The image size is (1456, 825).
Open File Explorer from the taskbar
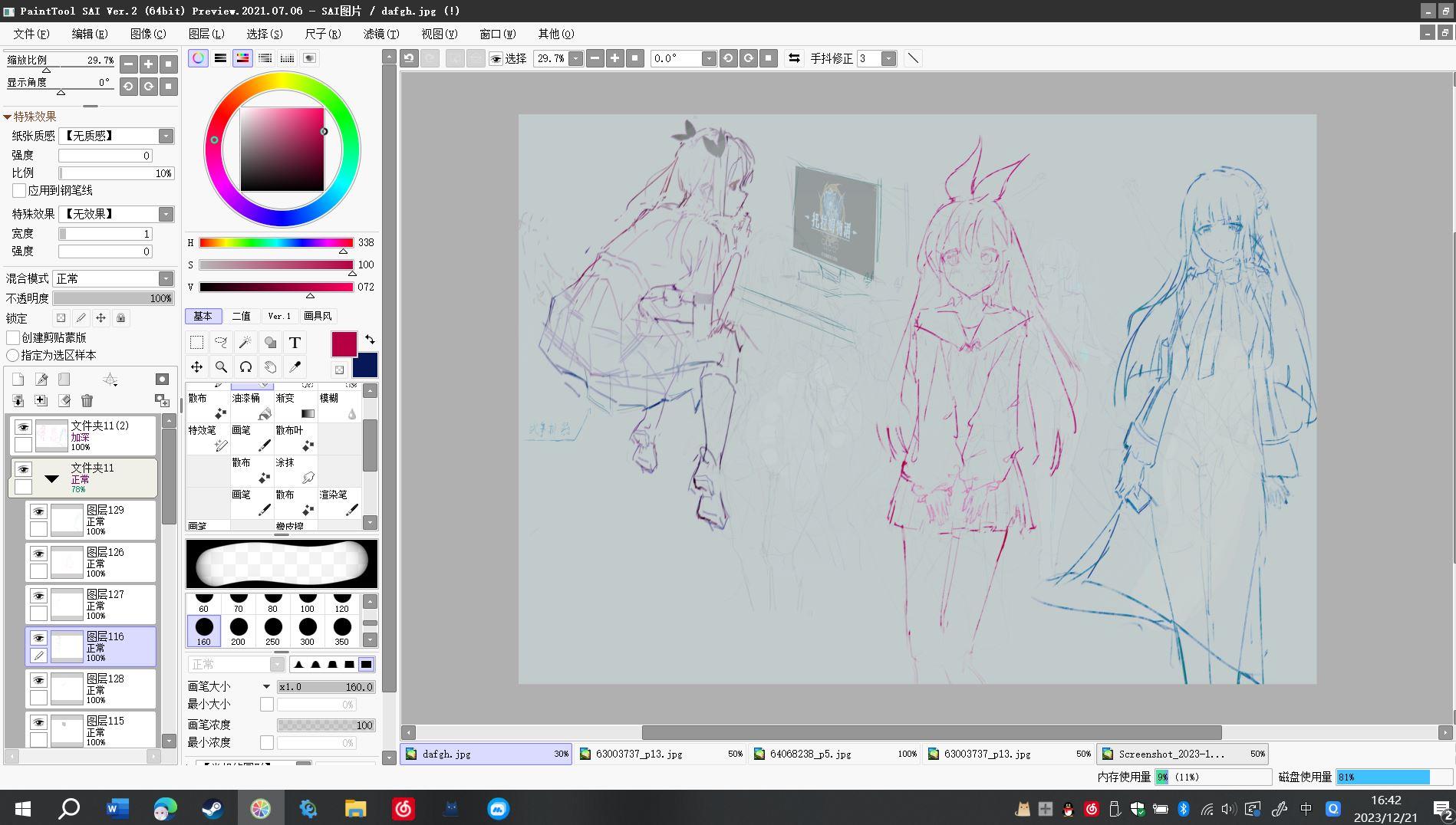(x=355, y=808)
